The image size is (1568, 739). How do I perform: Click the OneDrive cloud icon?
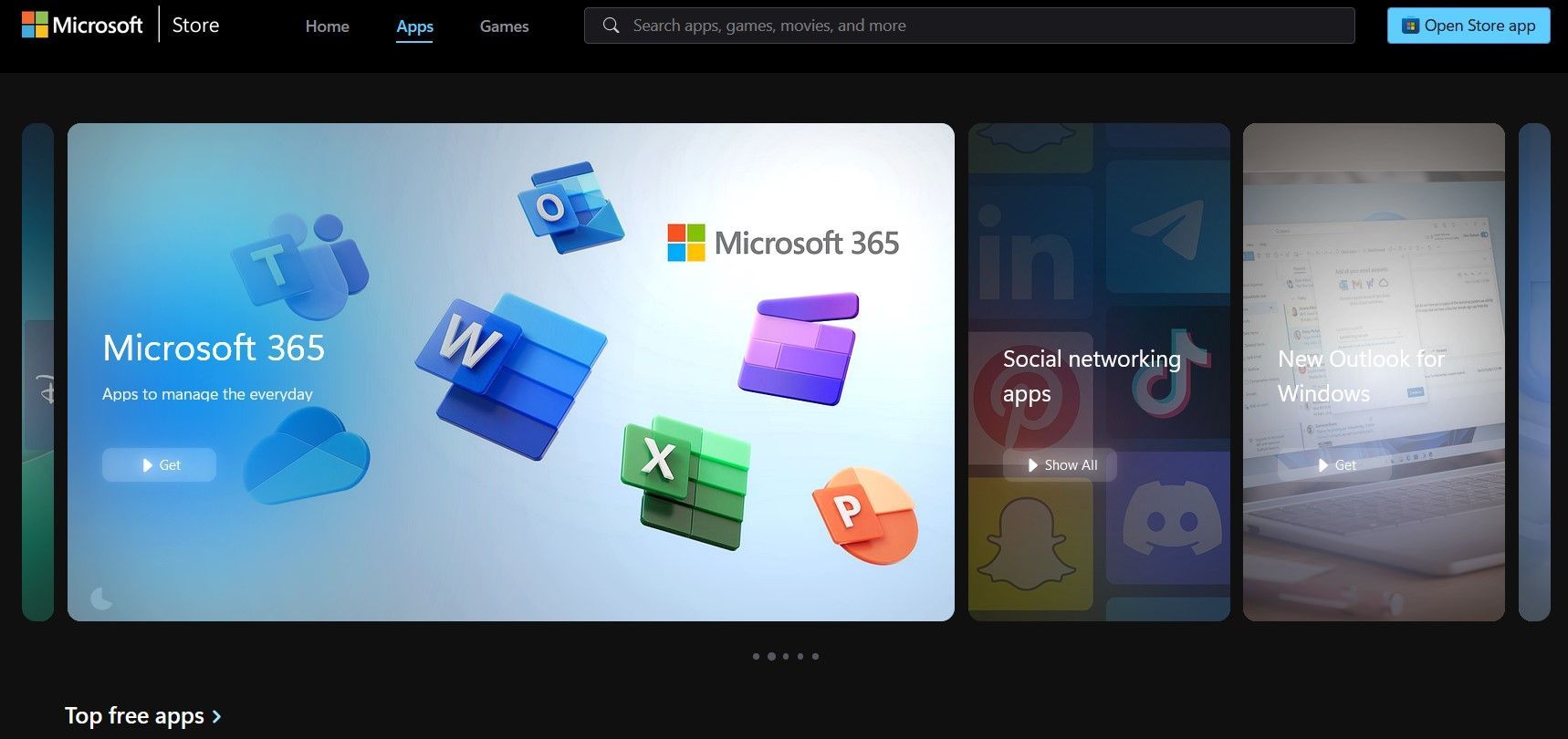tap(307, 455)
